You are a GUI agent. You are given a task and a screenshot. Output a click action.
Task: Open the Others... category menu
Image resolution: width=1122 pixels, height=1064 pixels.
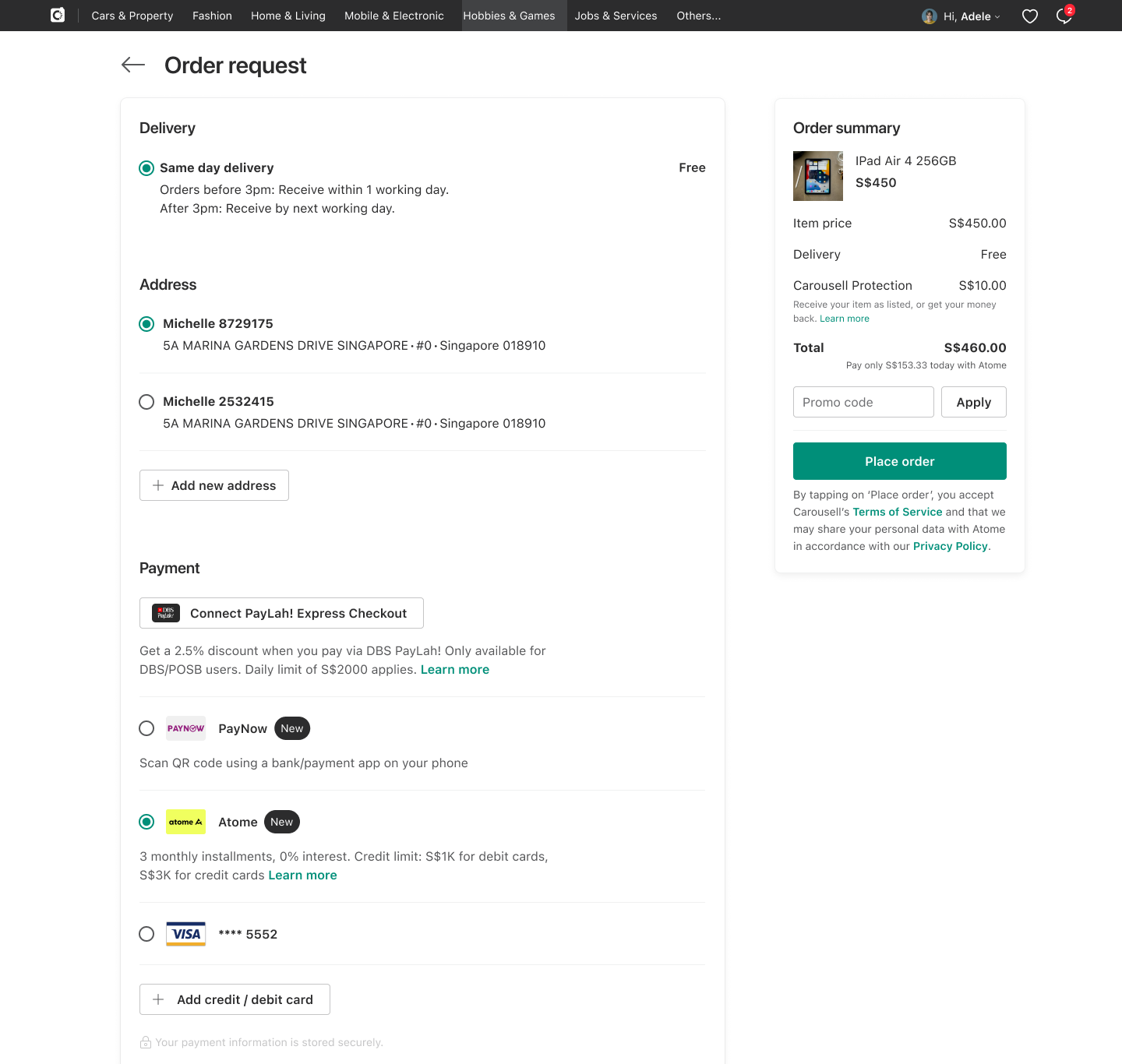(x=698, y=16)
